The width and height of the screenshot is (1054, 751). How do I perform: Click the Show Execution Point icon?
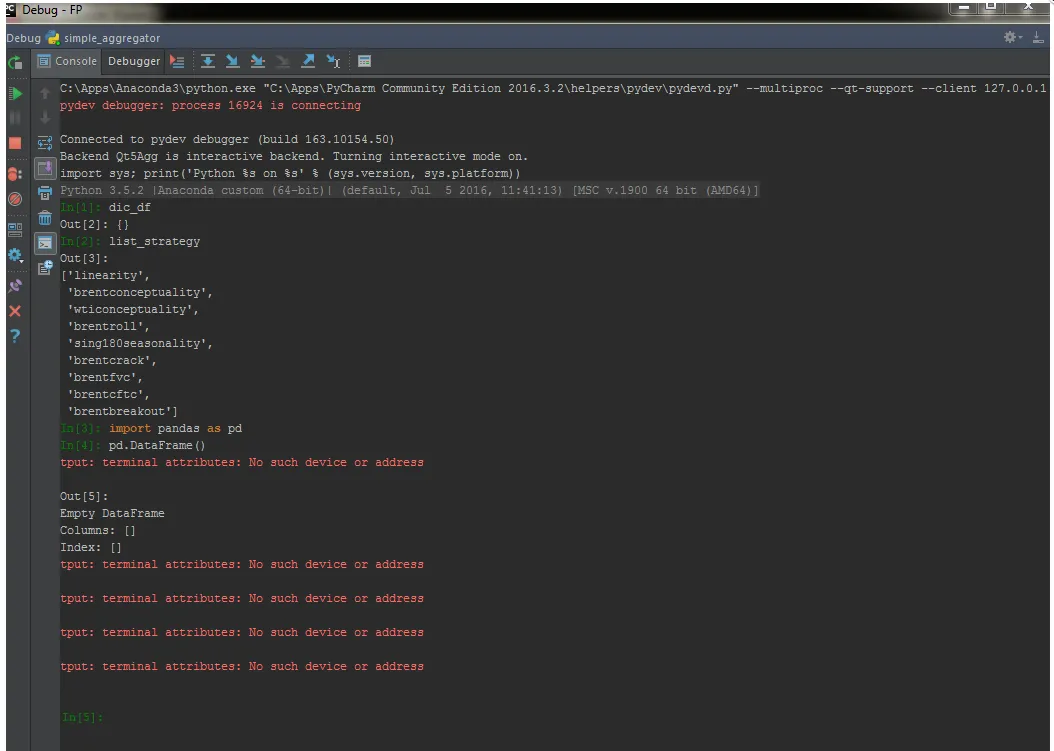[x=177, y=61]
